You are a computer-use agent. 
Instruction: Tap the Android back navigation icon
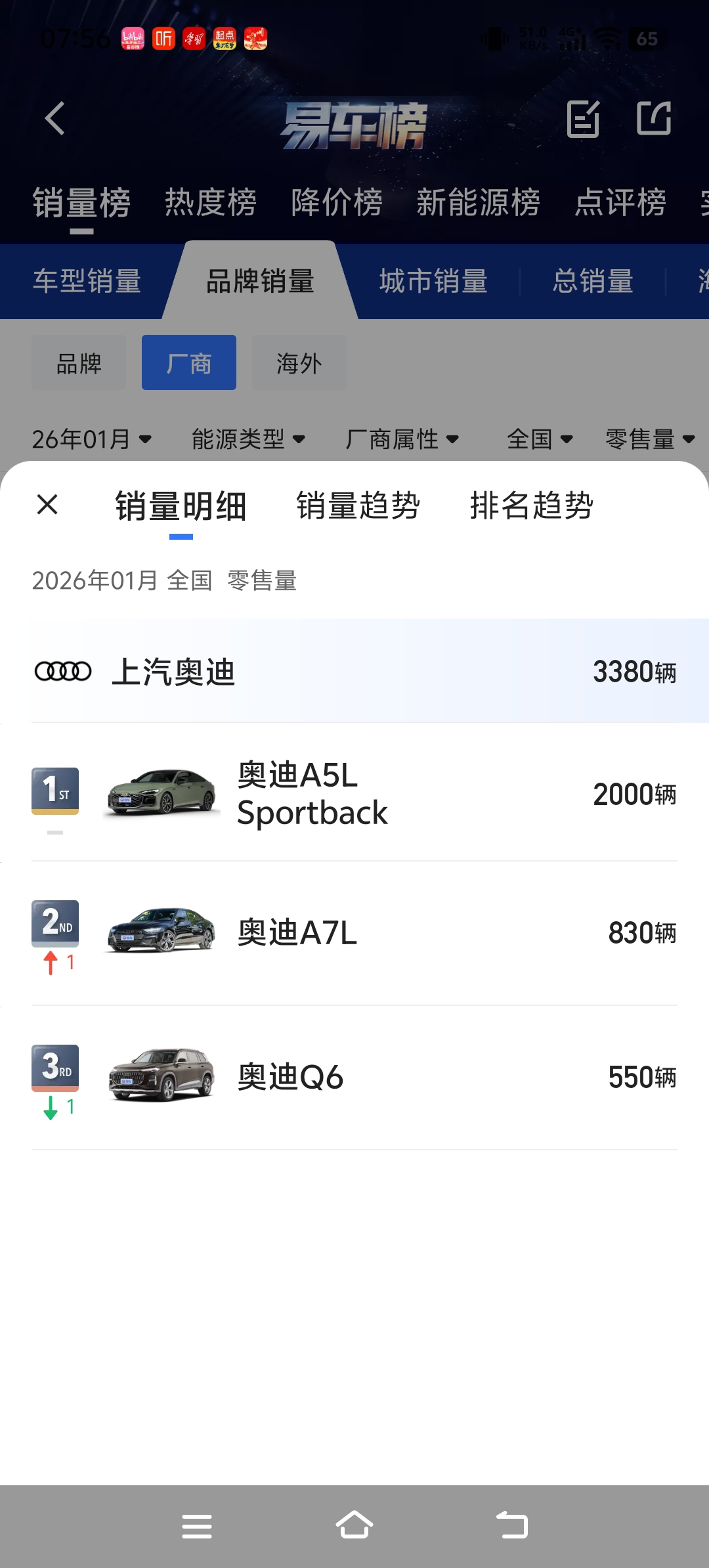[512, 1526]
